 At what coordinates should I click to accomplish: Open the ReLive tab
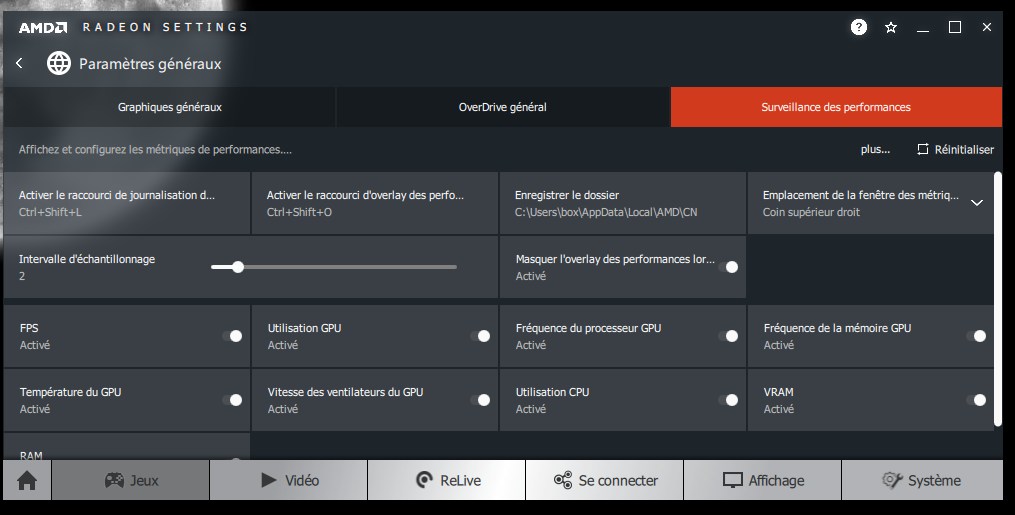[447, 480]
